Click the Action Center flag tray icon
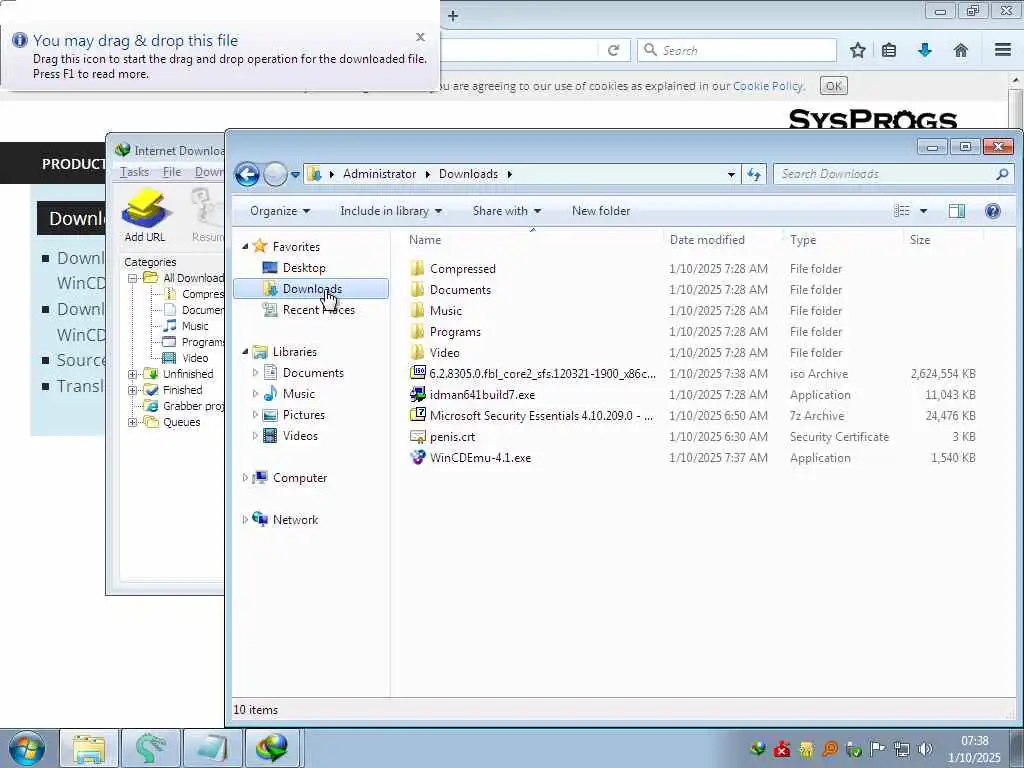Image resolution: width=1024 pixels, height=768 pixels. pos(877,749)
